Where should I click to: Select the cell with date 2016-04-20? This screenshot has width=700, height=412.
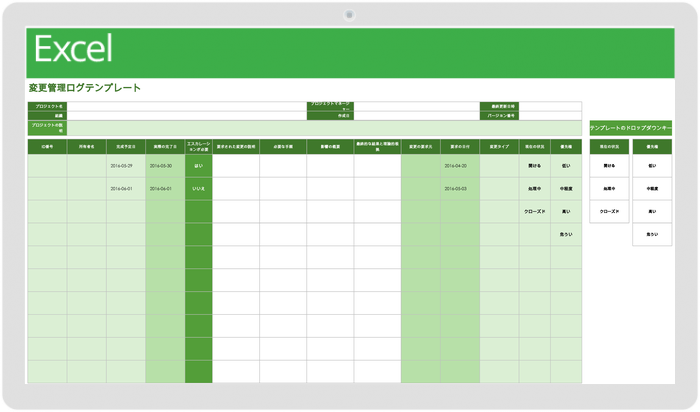coord(460,166)
